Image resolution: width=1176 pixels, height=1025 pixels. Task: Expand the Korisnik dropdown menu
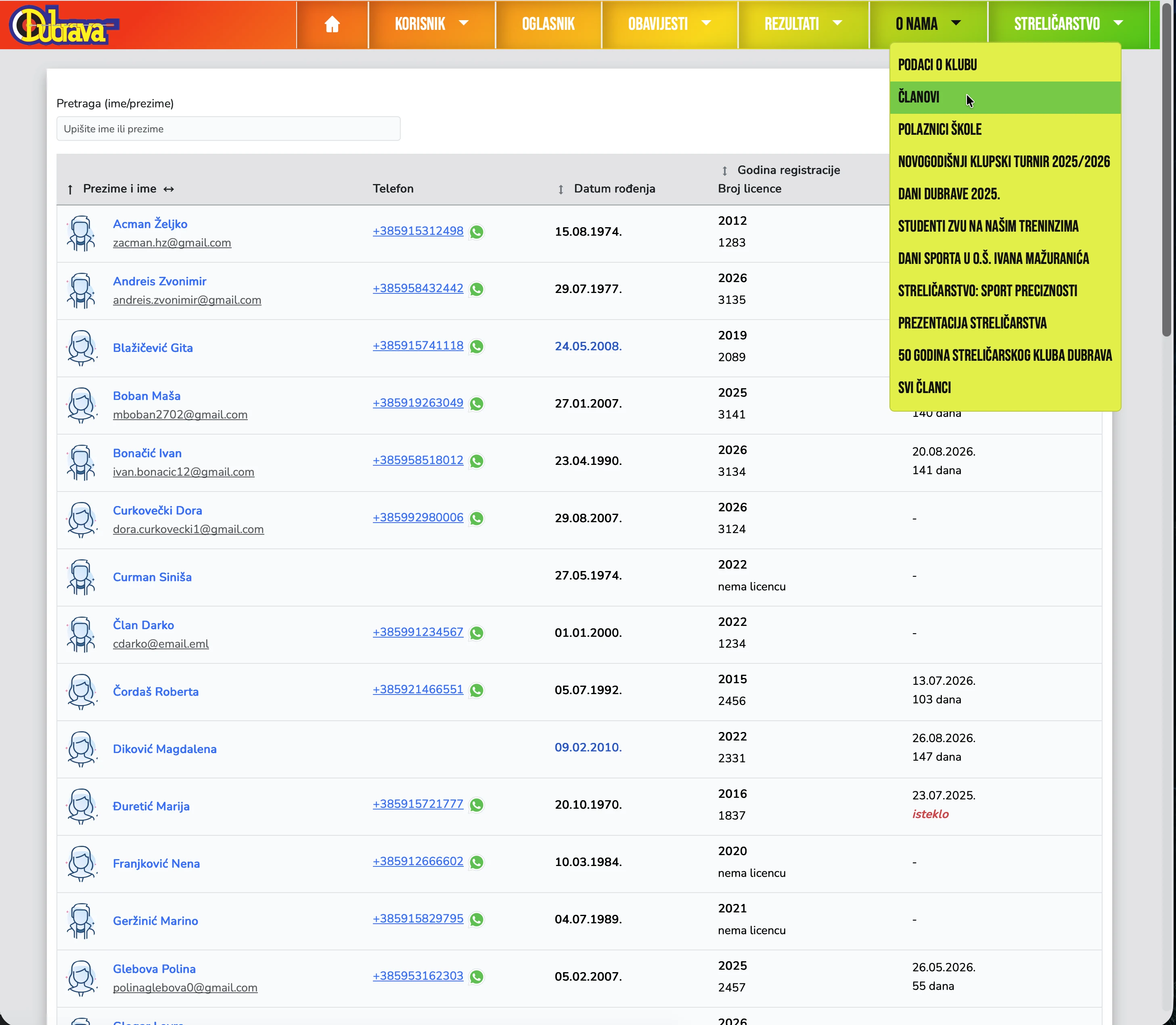click(x=431, y=24)
